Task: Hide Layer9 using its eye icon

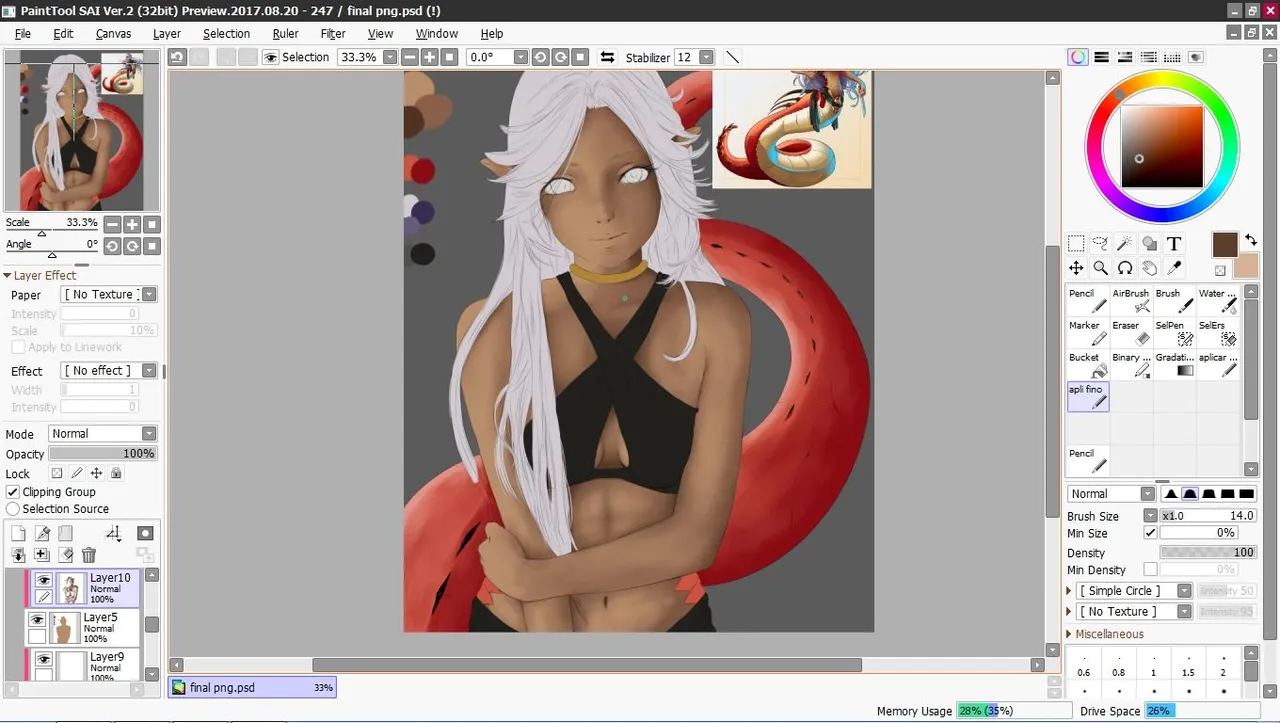Action: coord(43,659)
